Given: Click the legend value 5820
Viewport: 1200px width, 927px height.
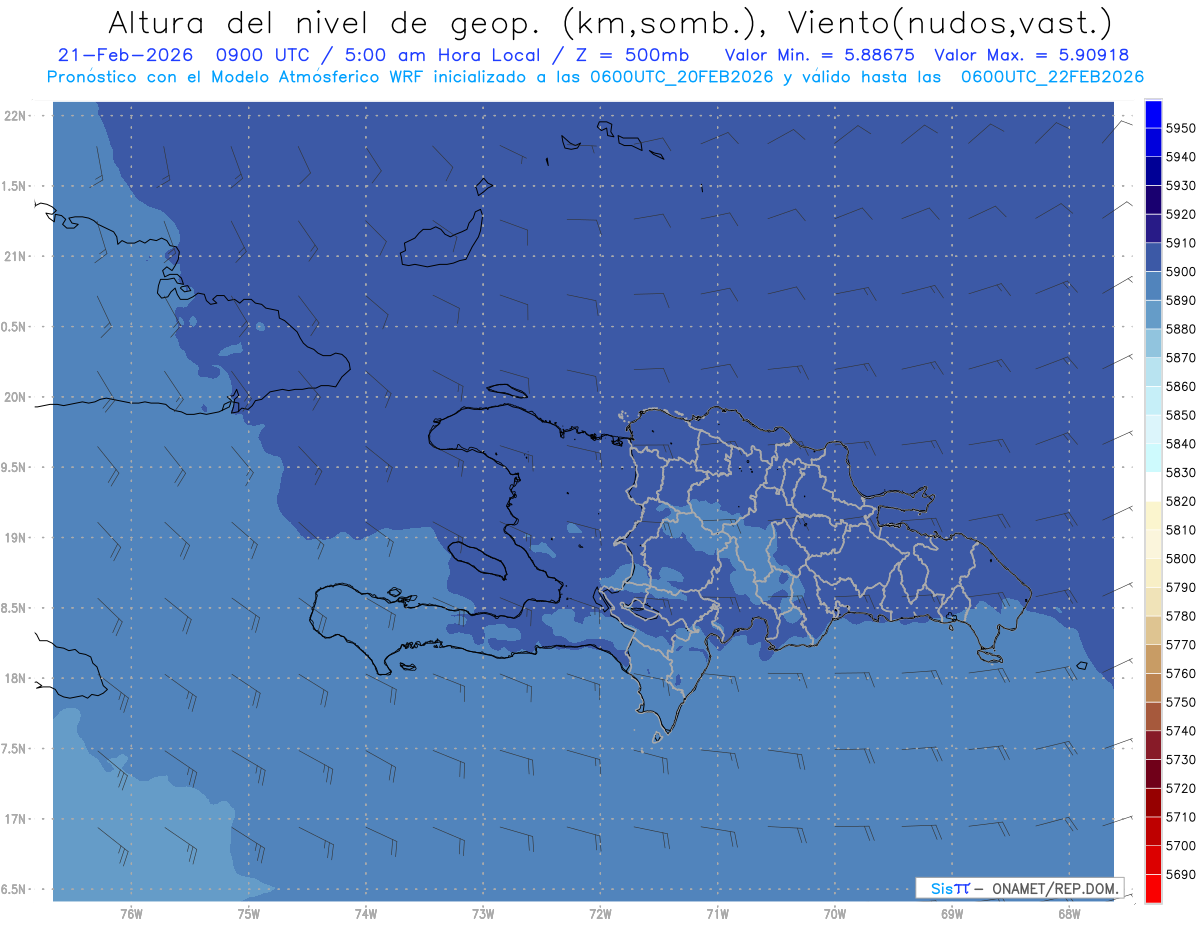Looking at the screenshot, I should tap(1180, 501).
